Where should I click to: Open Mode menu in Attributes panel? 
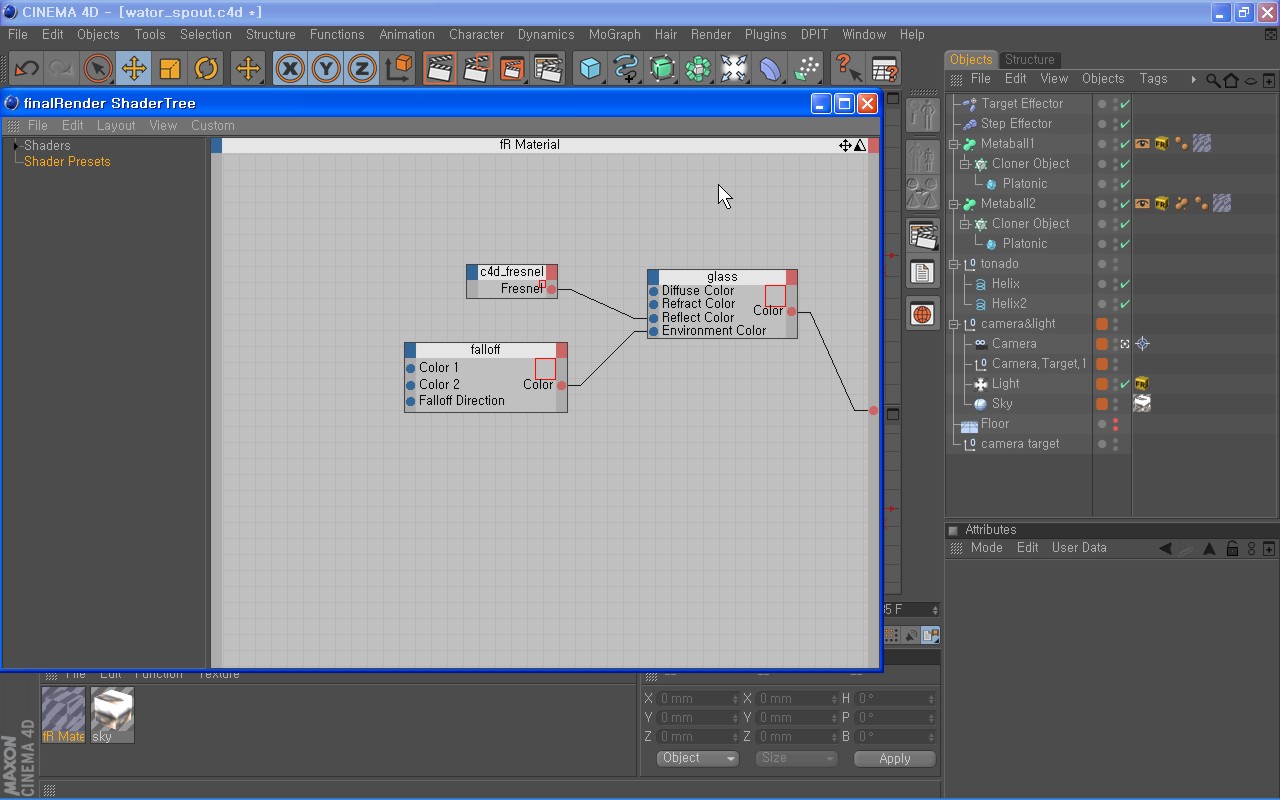[986, 548]
